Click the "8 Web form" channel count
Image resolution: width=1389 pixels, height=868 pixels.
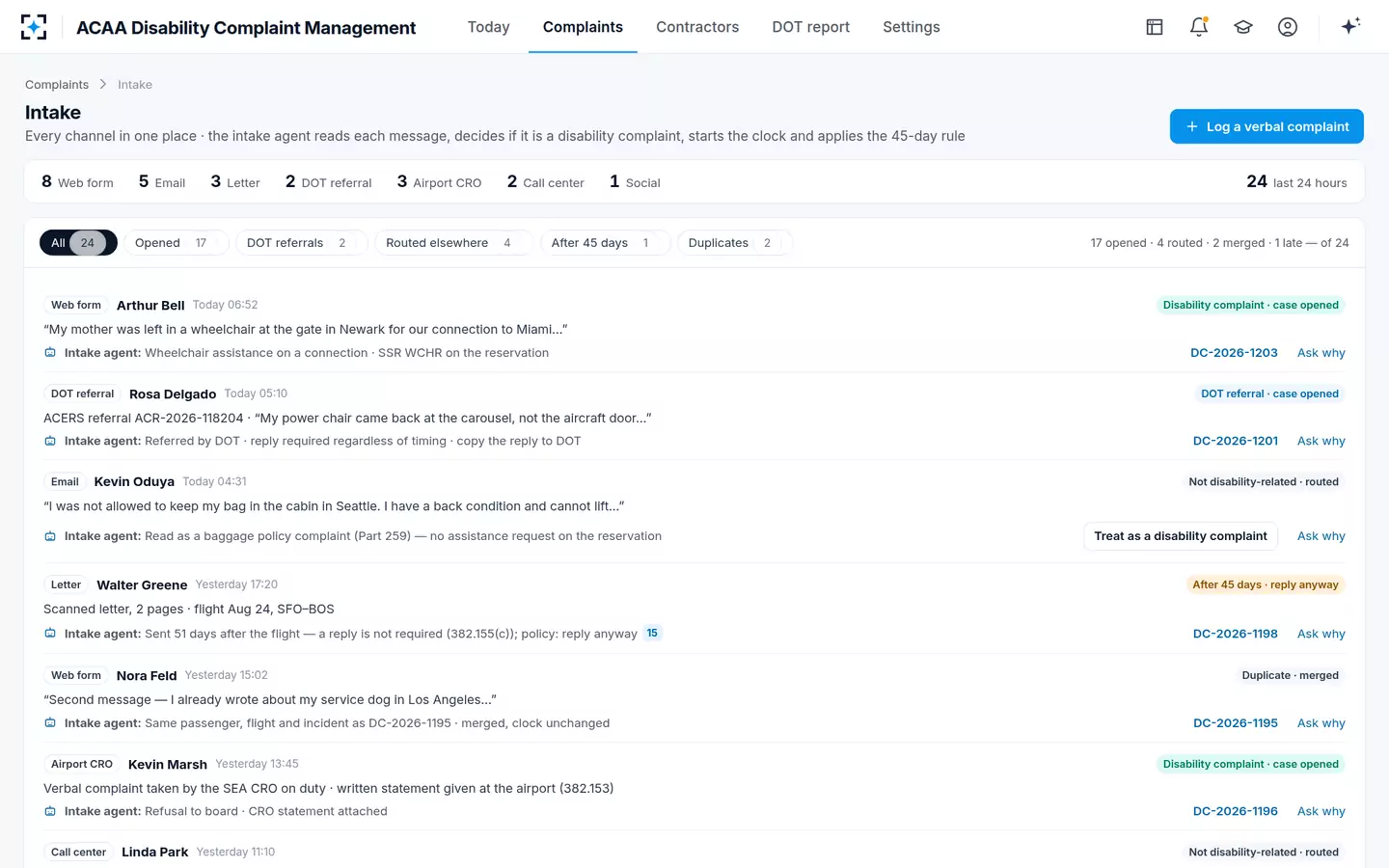coord(77,182)
